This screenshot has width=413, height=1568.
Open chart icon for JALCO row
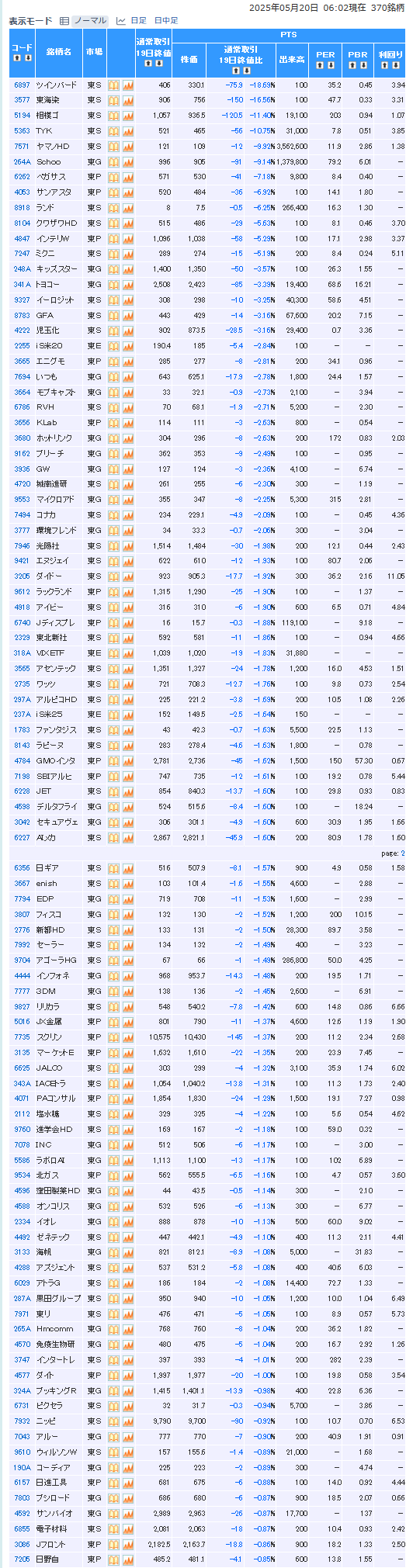pos(128,1068)
